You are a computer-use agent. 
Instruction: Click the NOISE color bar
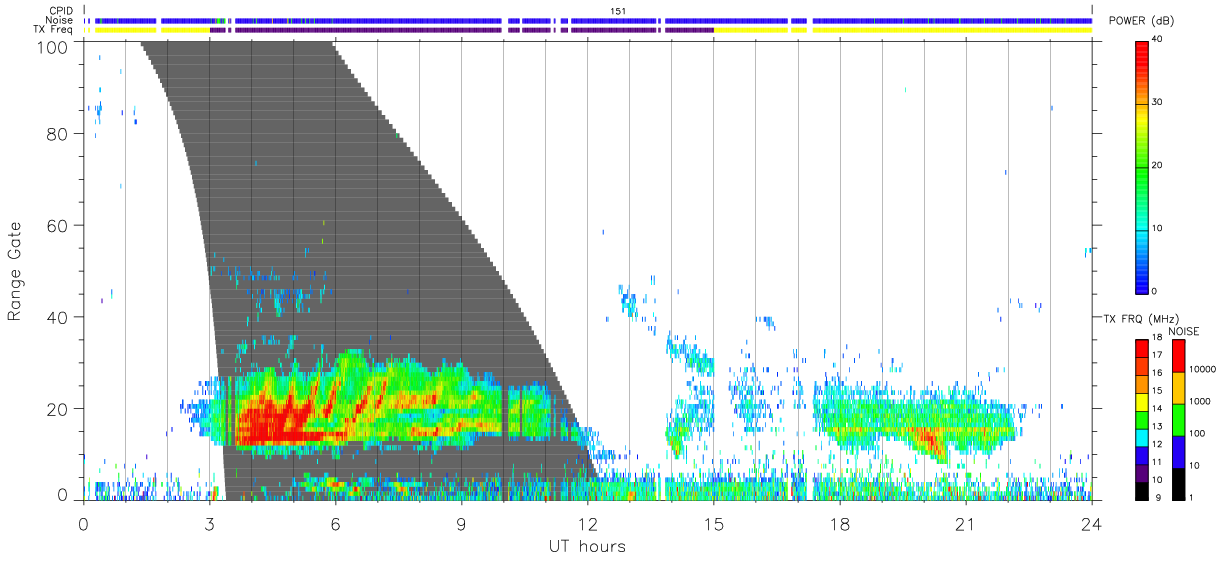[x=1180, y=418]
